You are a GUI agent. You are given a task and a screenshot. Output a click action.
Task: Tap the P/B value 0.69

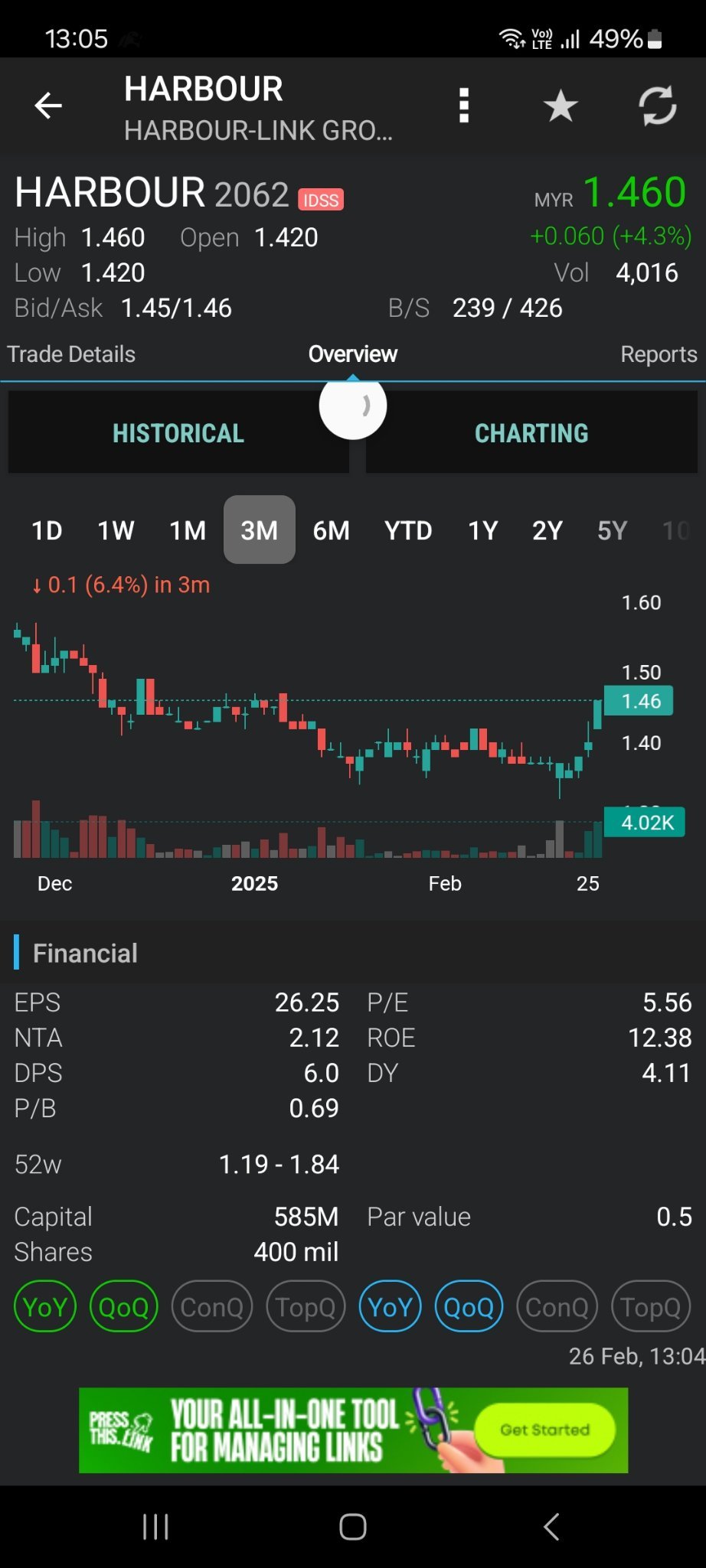coord(314,1108)
